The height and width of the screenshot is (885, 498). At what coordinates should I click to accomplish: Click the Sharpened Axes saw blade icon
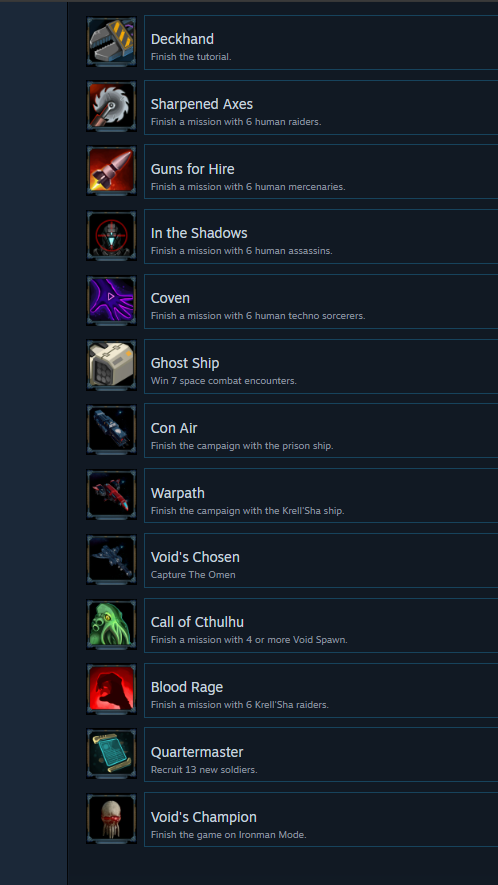point(111,107)
